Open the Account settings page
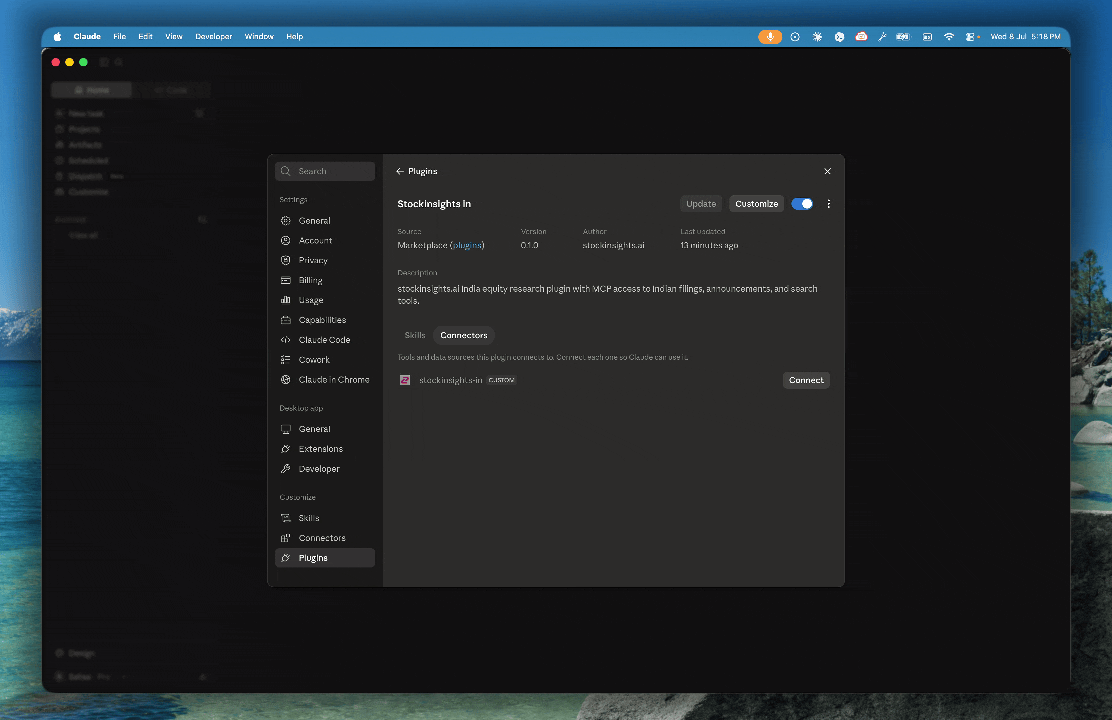The image size is (1112, 720). tap(324, 240)
